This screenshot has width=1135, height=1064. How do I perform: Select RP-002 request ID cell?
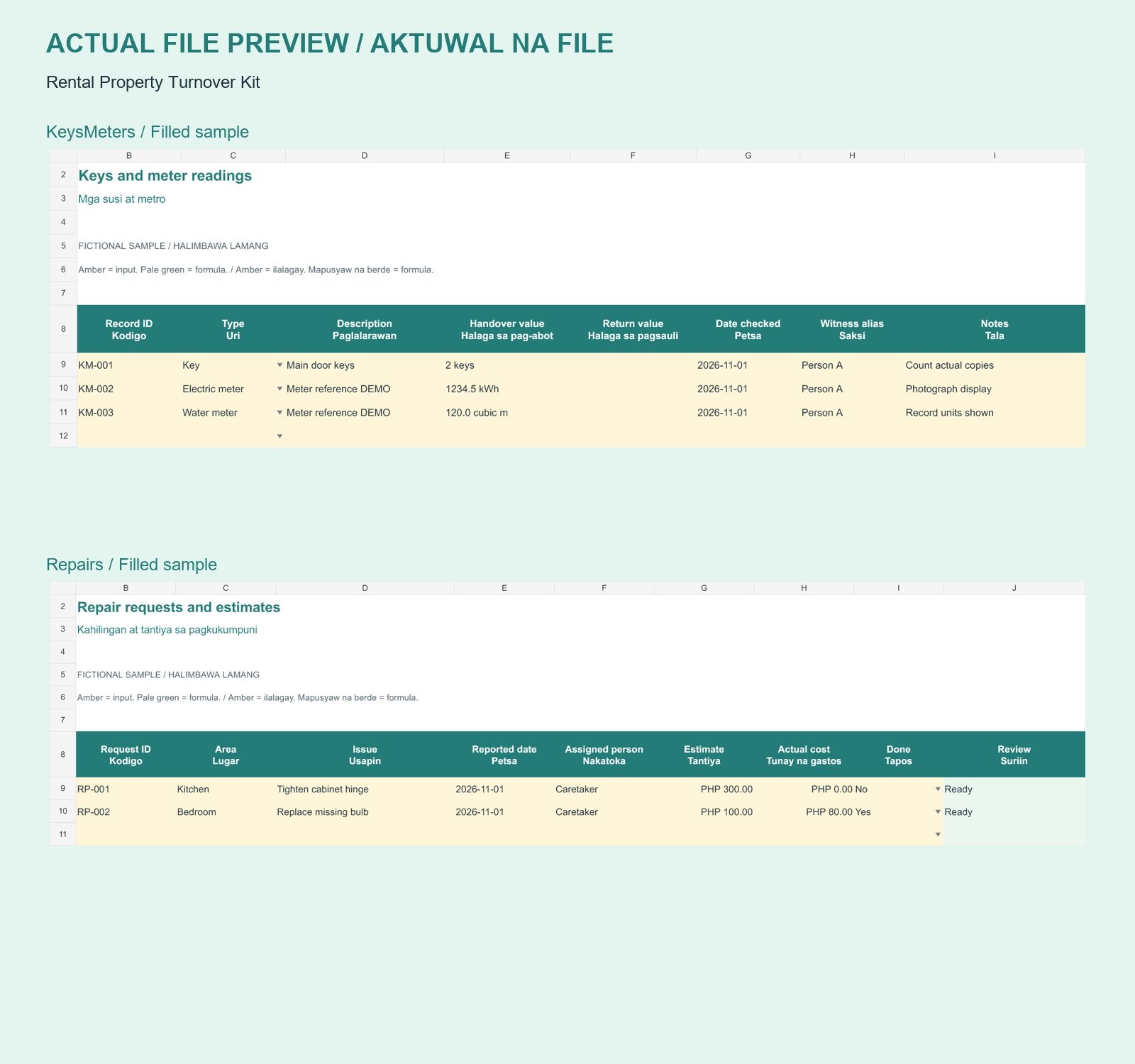[126, 812]
